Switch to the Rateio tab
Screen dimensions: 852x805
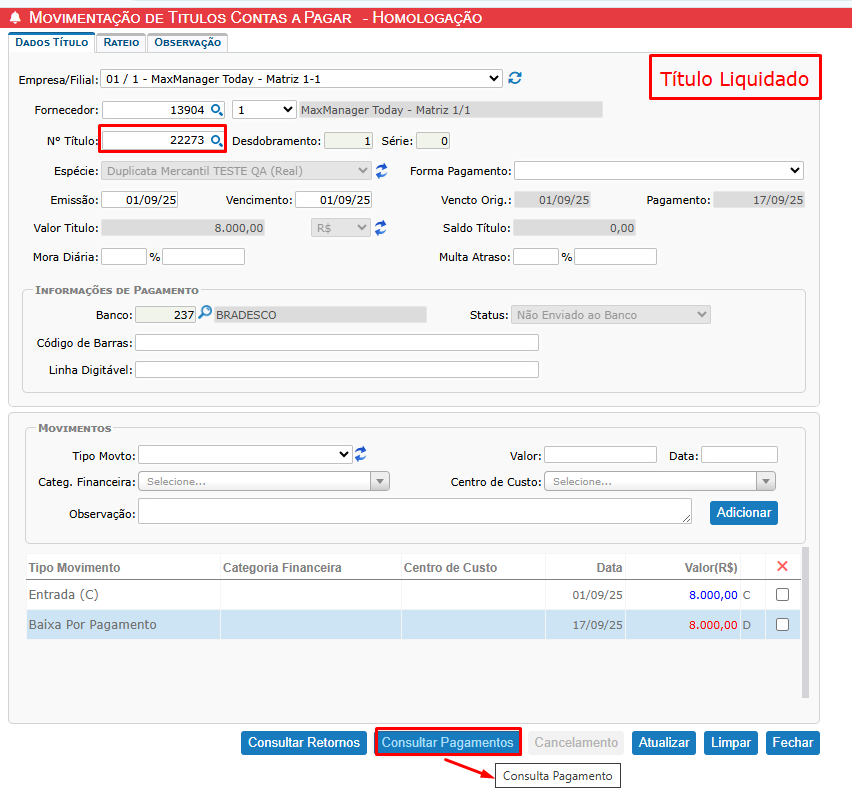(121, 43)
